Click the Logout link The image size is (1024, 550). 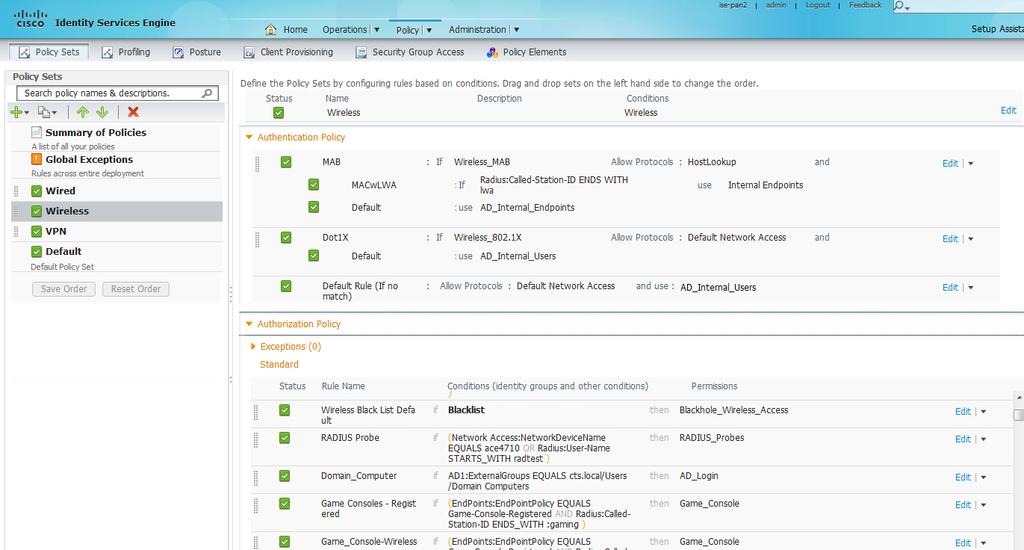pos(818,5)
